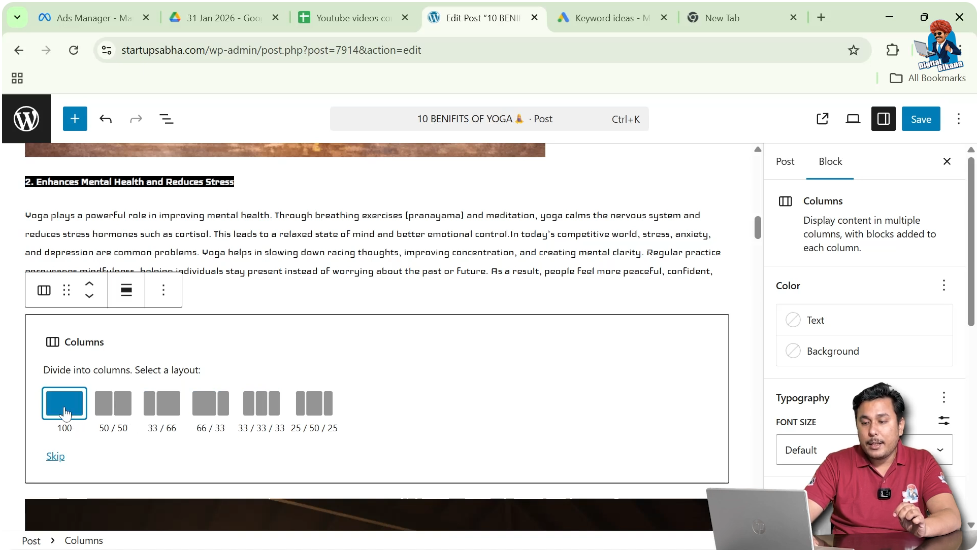Image resolution: width=980 pixels, height=551 pixels.
Task: Undo the last editor change
Action: [x=106, y=119]
